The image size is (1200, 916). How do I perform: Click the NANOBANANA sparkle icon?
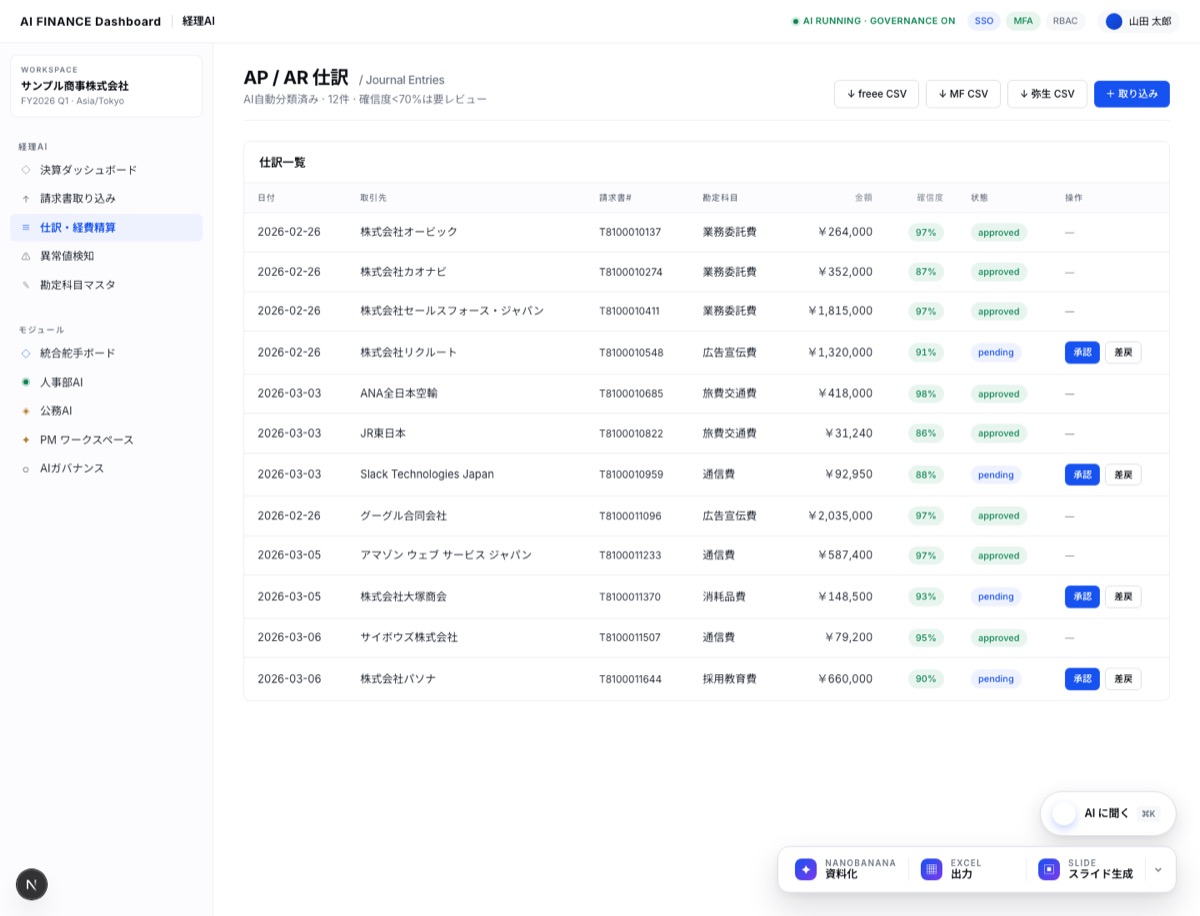click(806, 869)
